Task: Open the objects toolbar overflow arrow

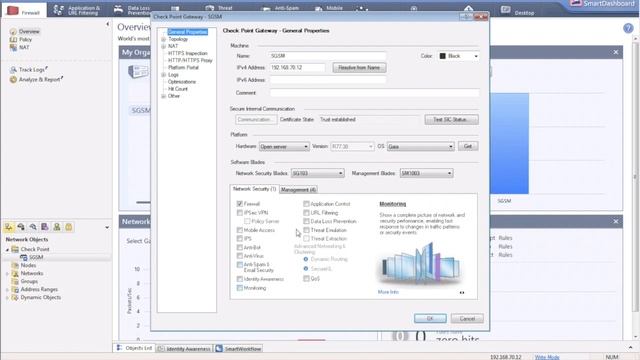Action: point(107,227)
